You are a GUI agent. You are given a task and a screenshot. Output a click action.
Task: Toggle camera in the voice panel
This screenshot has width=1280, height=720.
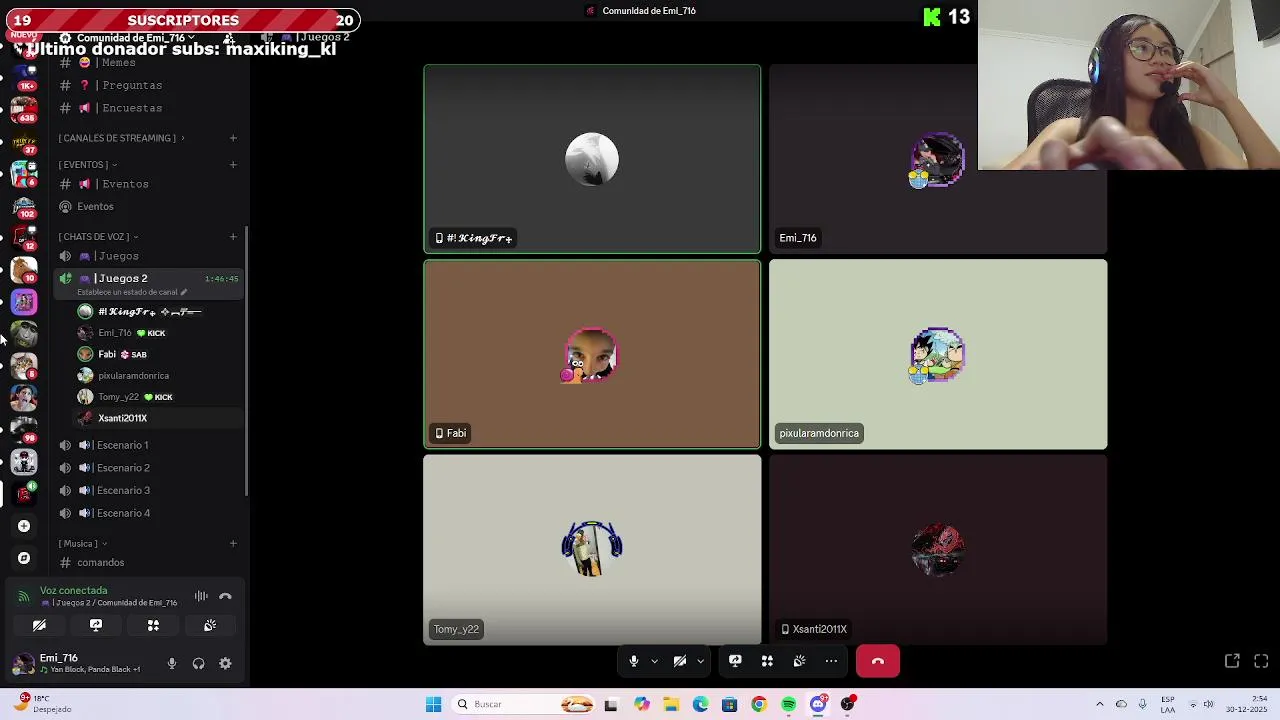coord(39,625)
